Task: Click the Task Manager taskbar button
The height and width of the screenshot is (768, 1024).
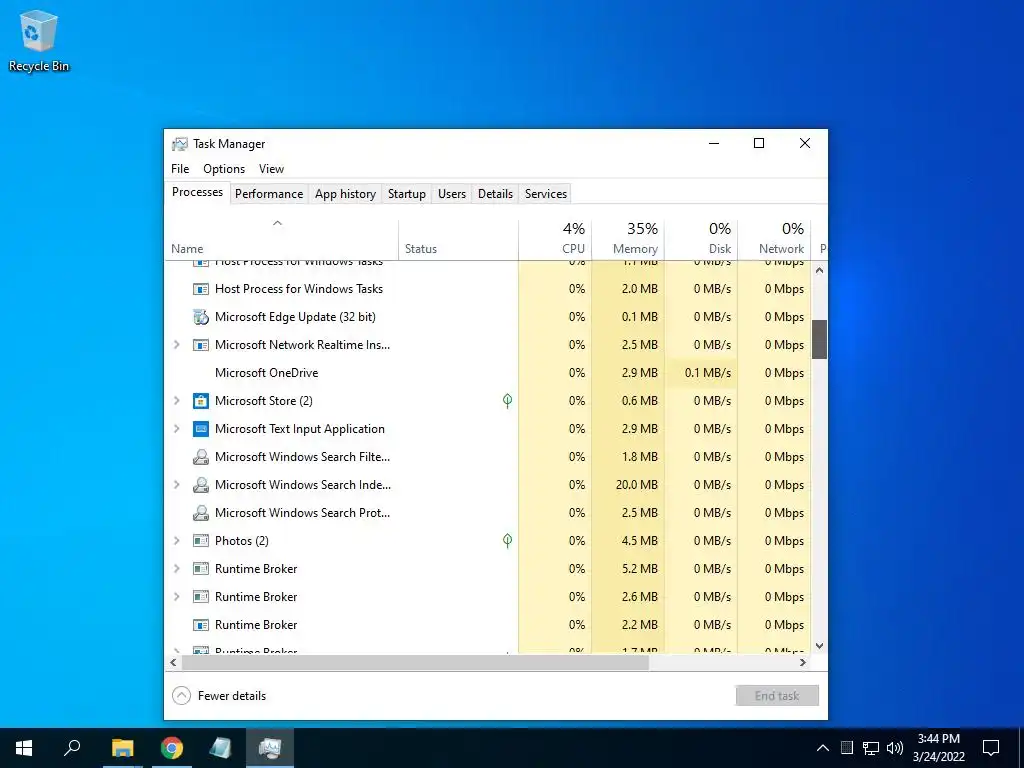Action: click(x=270, y=748)
